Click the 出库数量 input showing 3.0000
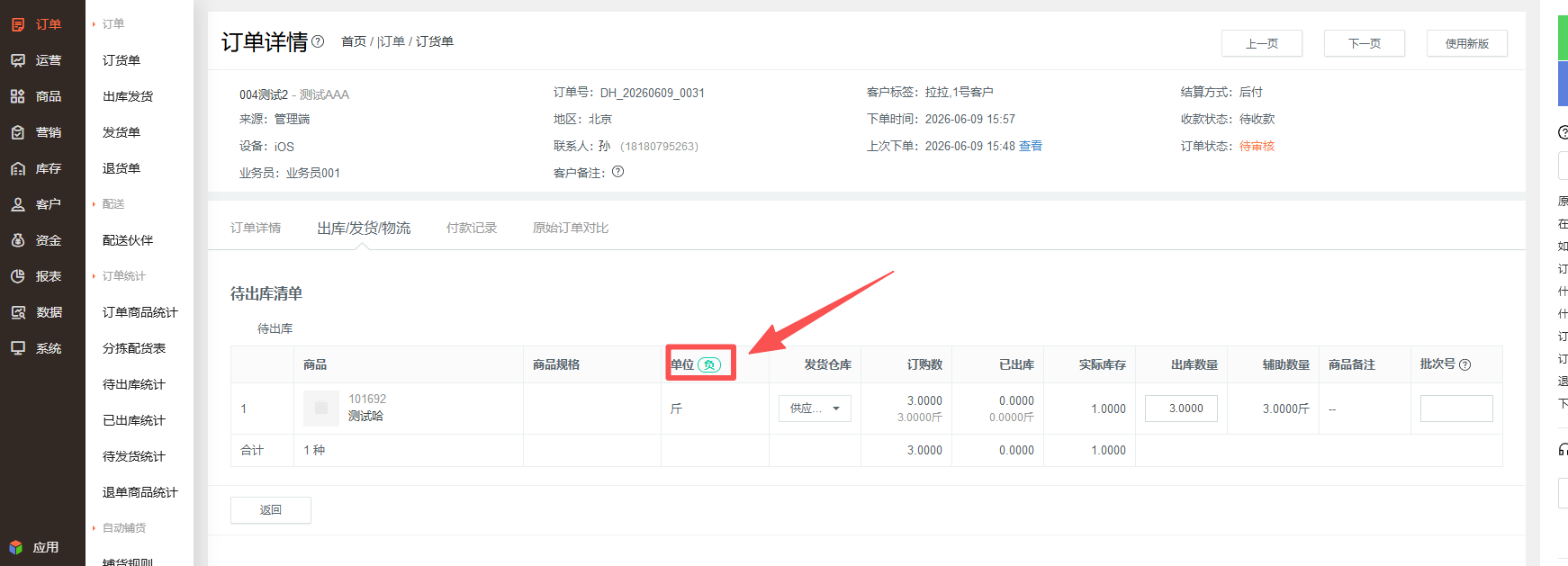Image resolution: width=1568 pixels, height=566 pixels. 1181,409
